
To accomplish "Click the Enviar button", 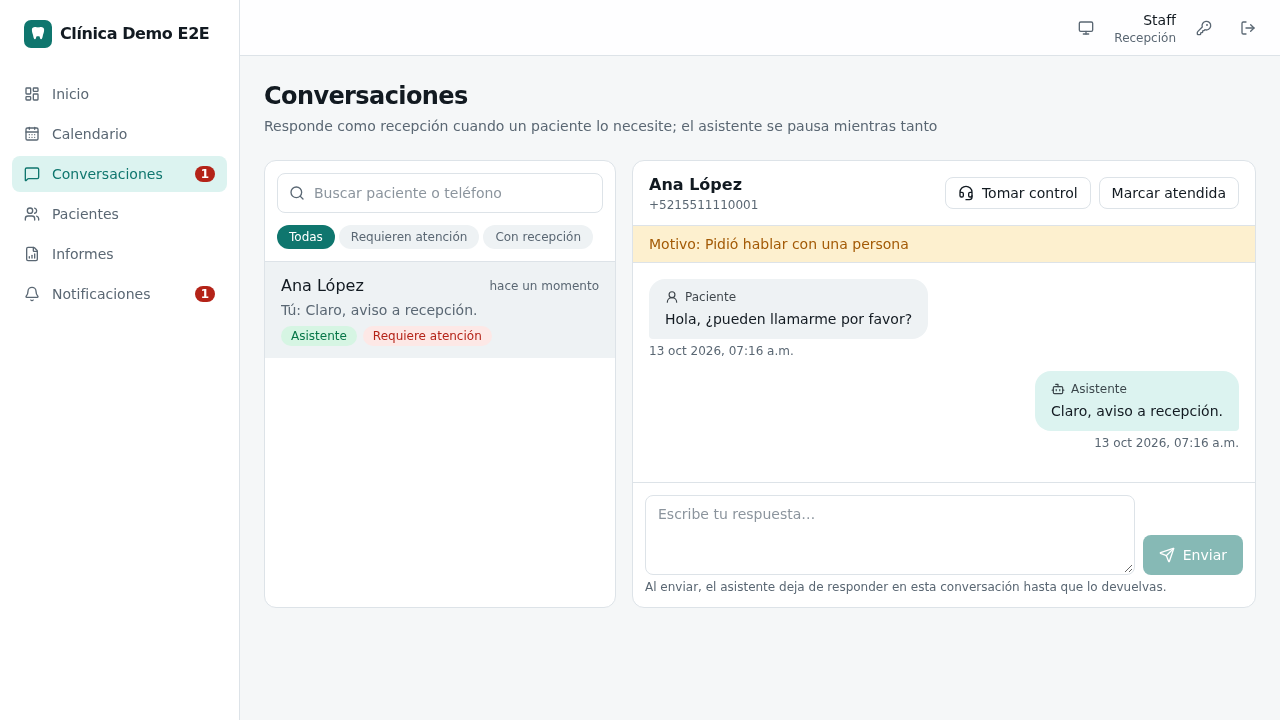I will click(1193, 555).
